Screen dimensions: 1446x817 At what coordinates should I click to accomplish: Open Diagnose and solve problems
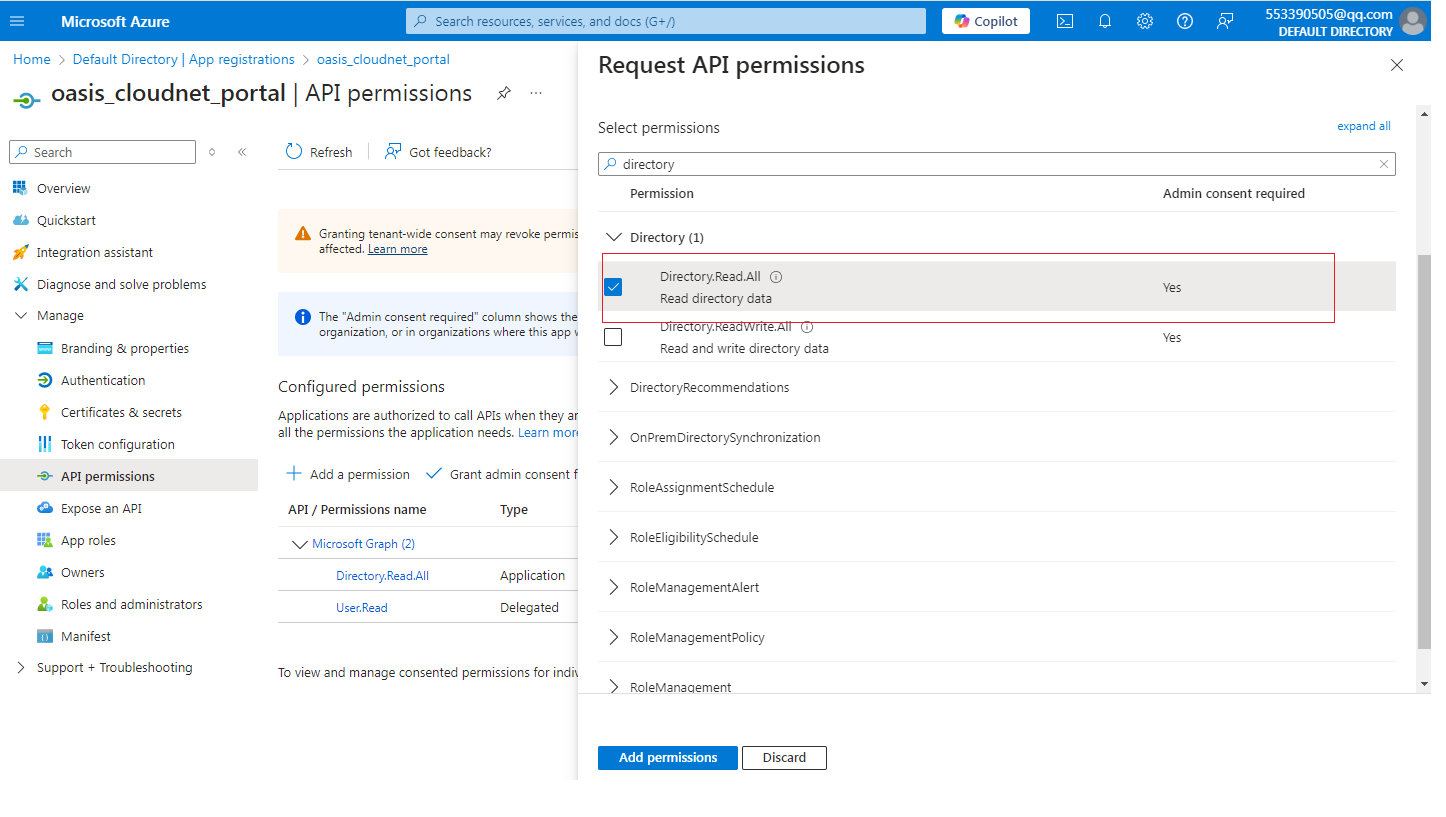121,284
